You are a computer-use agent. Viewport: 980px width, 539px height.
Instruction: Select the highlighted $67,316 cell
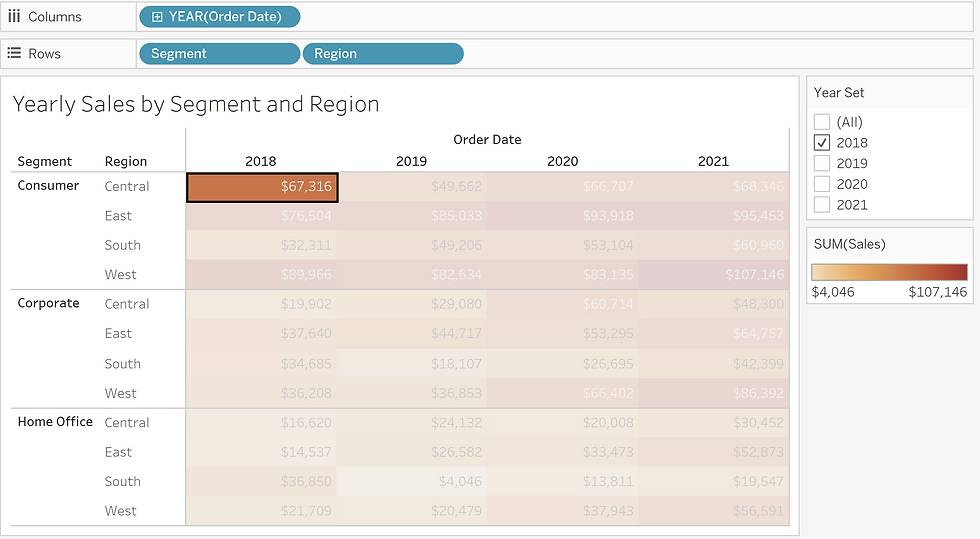pyautogui.click(x=262, y=187)
